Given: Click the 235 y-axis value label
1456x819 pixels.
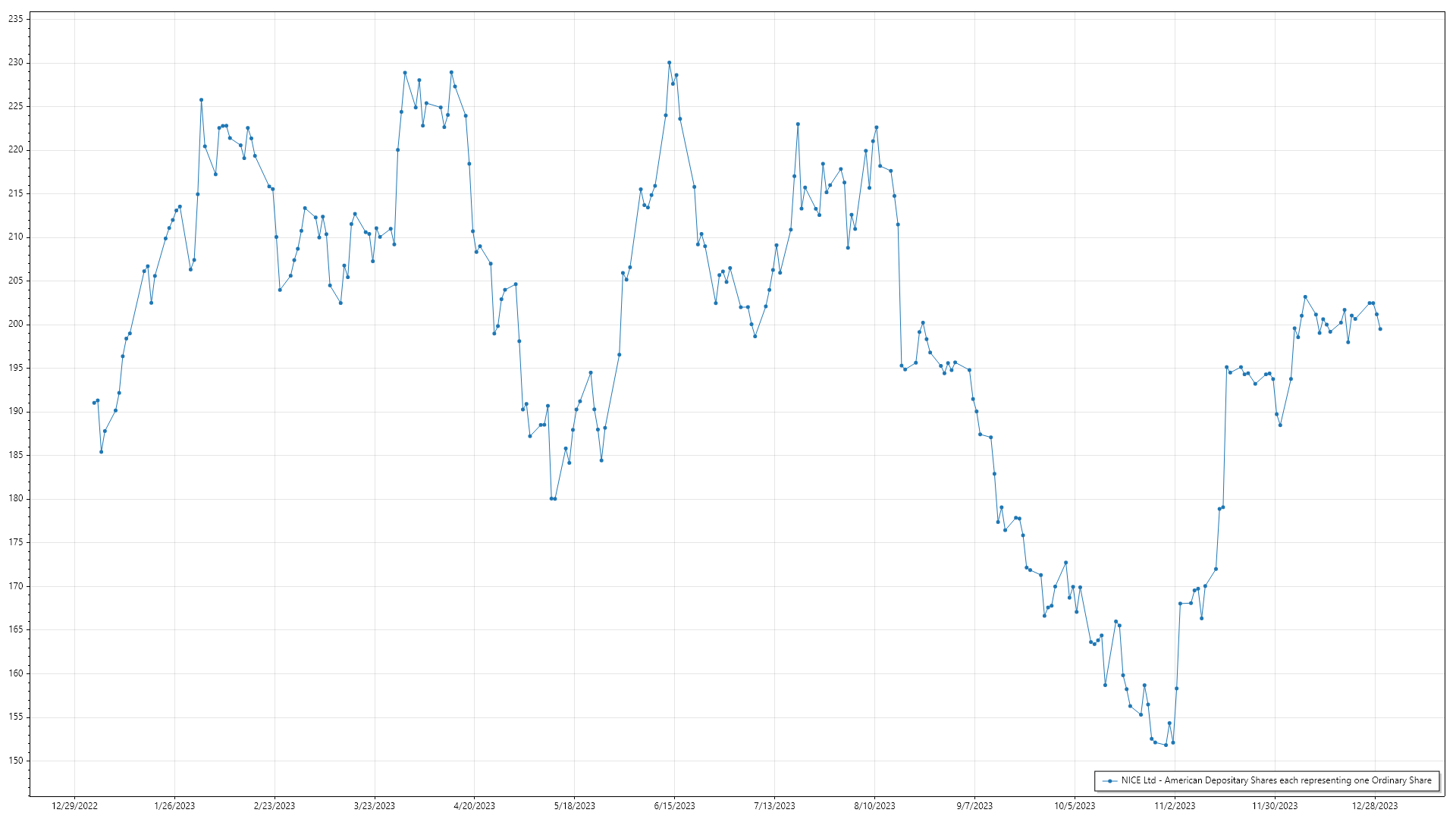Looking at the screenshot, I should pyautogui.click(x=16, y=19).
